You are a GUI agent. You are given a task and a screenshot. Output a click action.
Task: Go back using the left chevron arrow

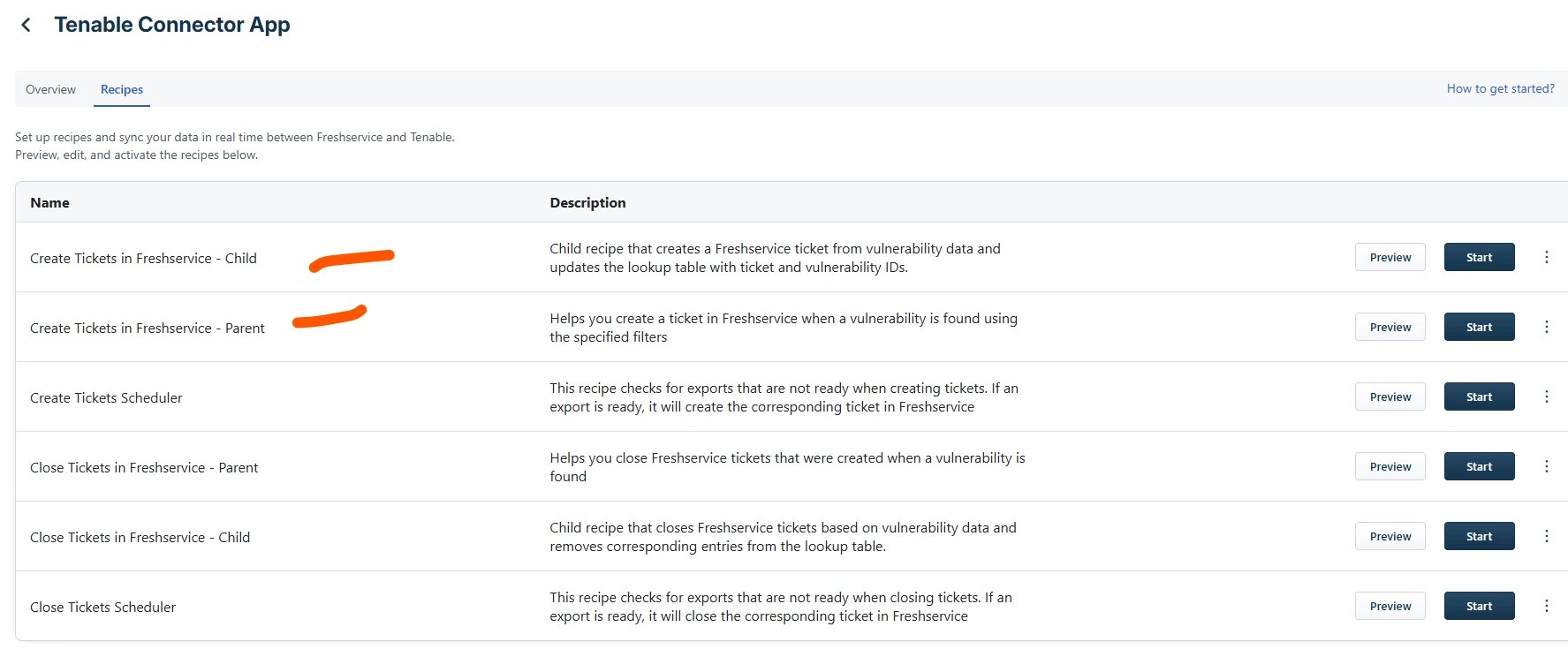pos(26,25)
